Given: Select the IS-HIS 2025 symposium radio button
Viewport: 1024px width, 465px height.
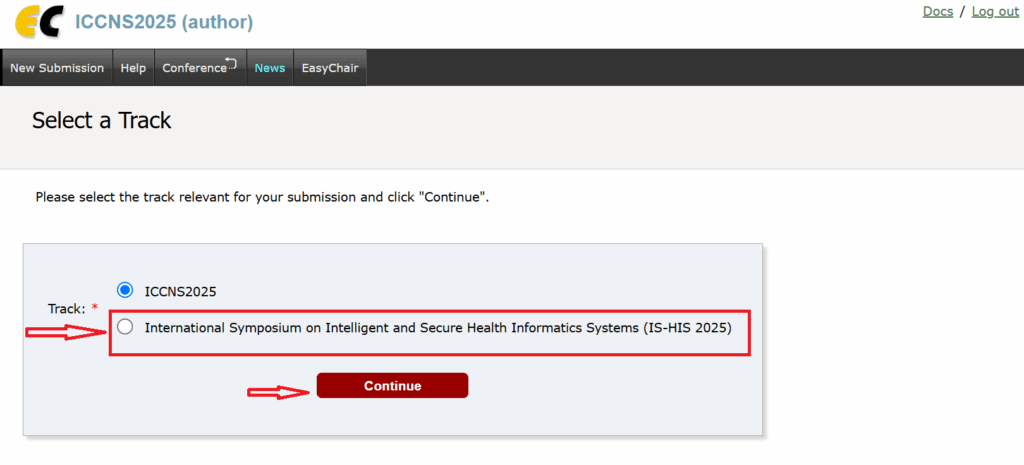Looking at the screenshot, I should (125, 327).
